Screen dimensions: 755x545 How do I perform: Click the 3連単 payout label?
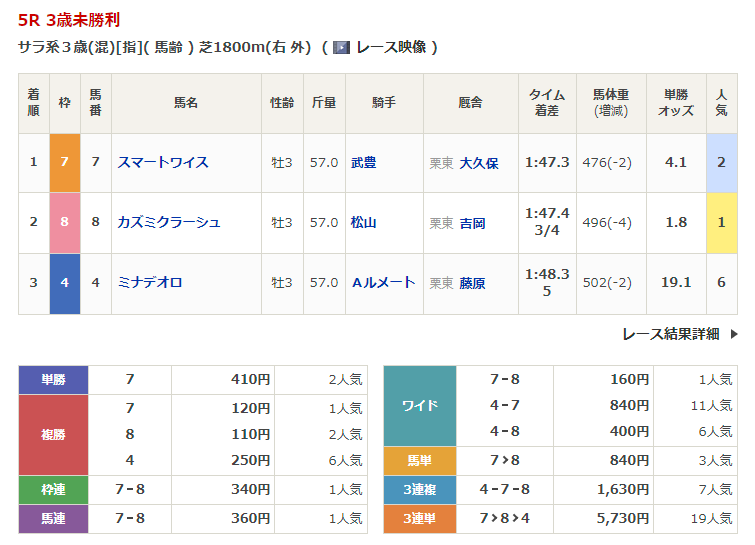(x=420, y=519)
